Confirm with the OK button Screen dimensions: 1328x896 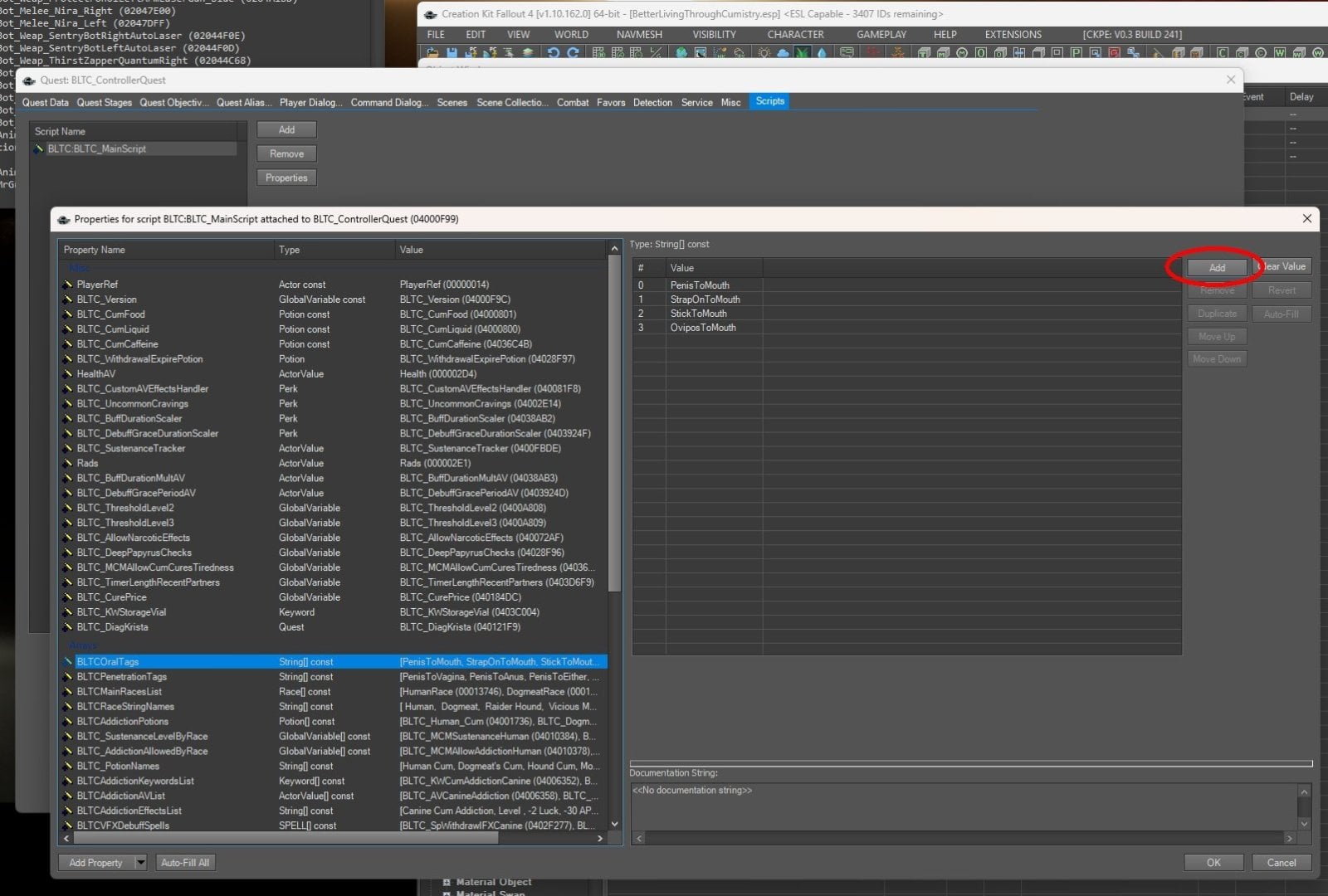pyautogui.click(x=1213, y=863)
